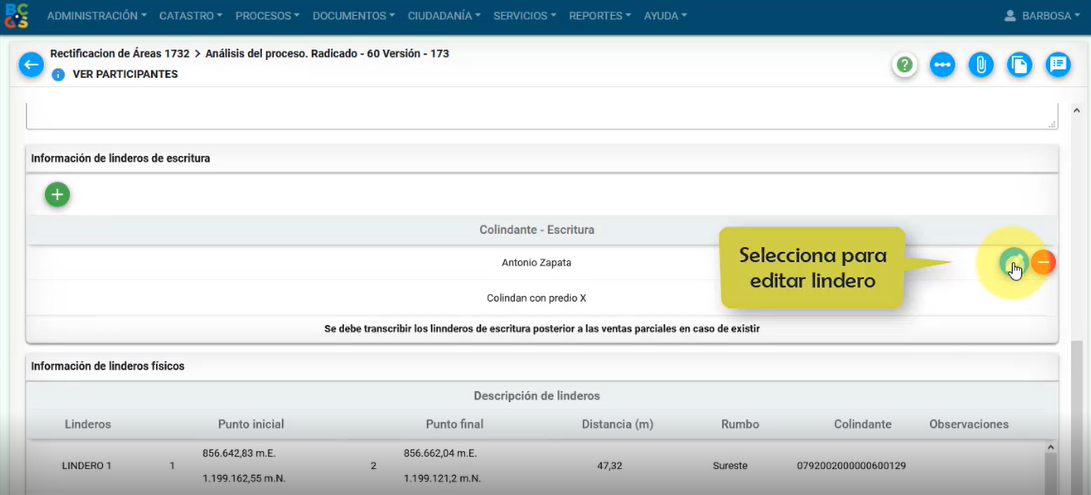Click the Rectificacion de Áreas 1732 breadcrumb
The image size is (1091, 495).
tap(119, 54)
